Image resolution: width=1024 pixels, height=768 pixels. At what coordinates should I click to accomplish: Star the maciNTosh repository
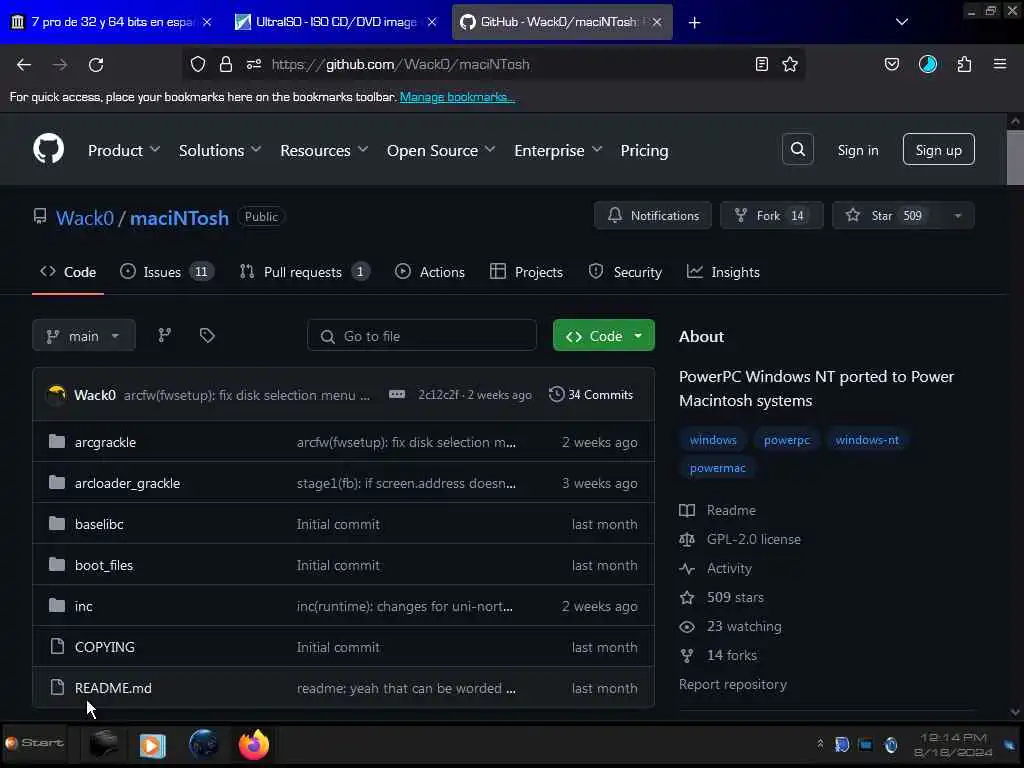(886, 216)
